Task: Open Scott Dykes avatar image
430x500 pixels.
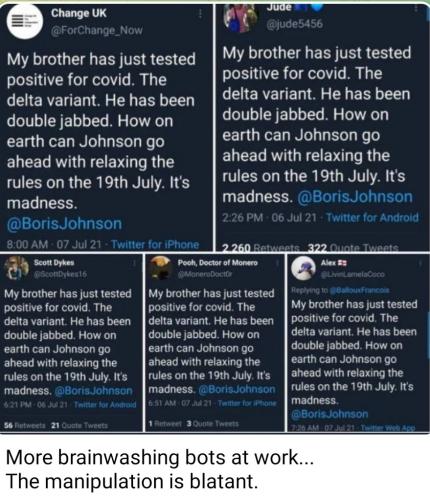Action: 16,268
